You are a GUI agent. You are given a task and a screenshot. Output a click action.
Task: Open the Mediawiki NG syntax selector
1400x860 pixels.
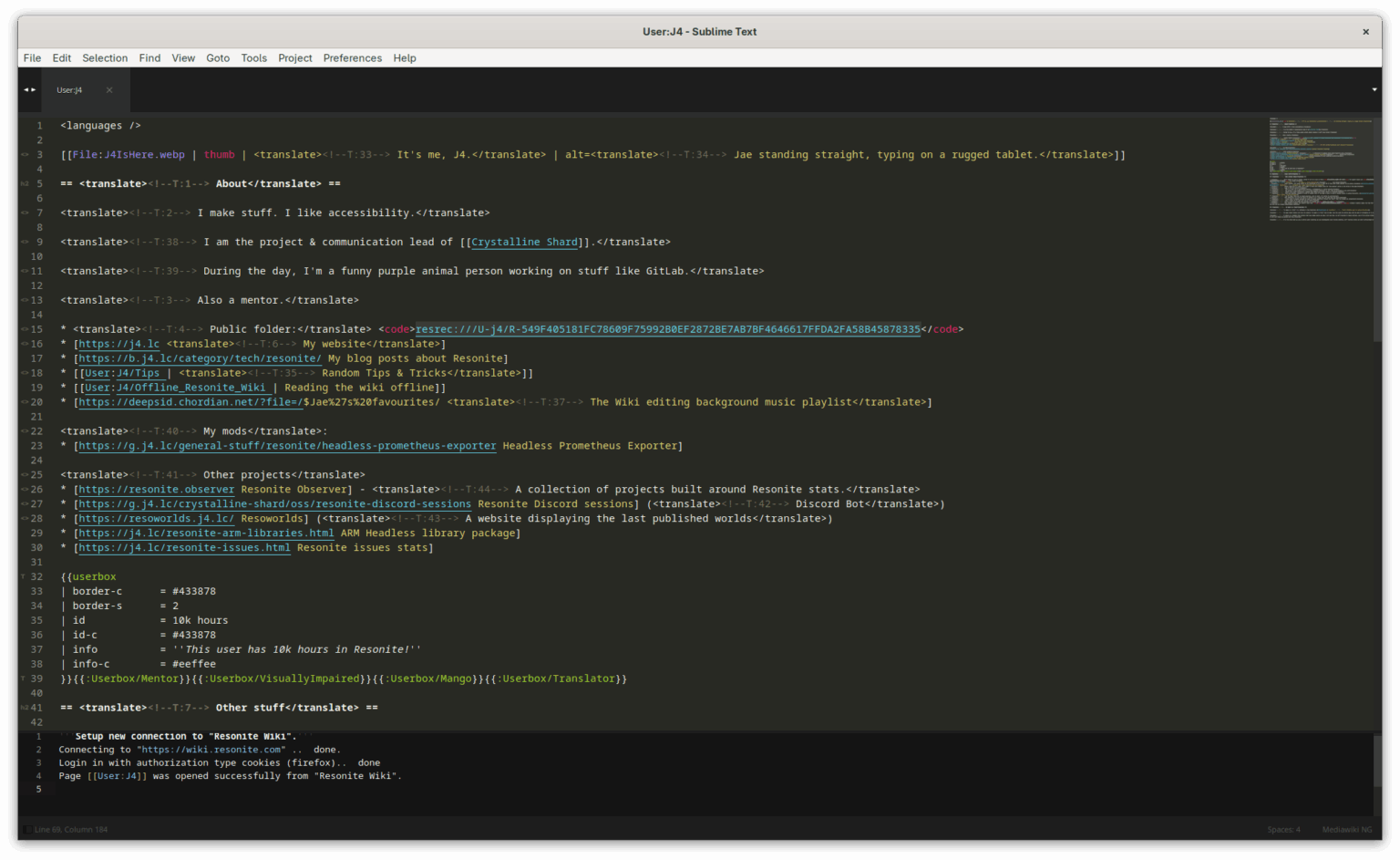[1346, 829]
